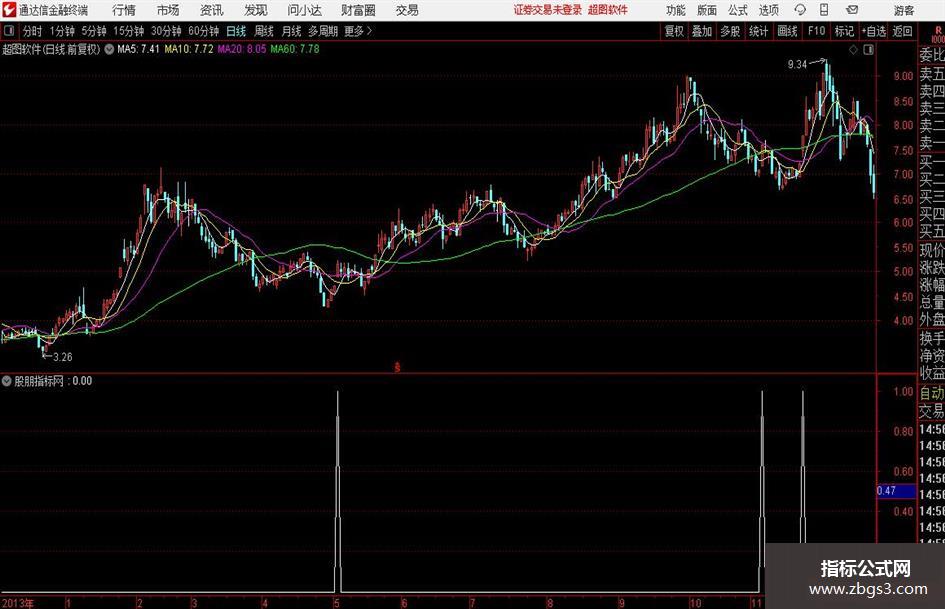Open the 功能 menu
Viewport: 945px width, 609px height.
point(676,10)
